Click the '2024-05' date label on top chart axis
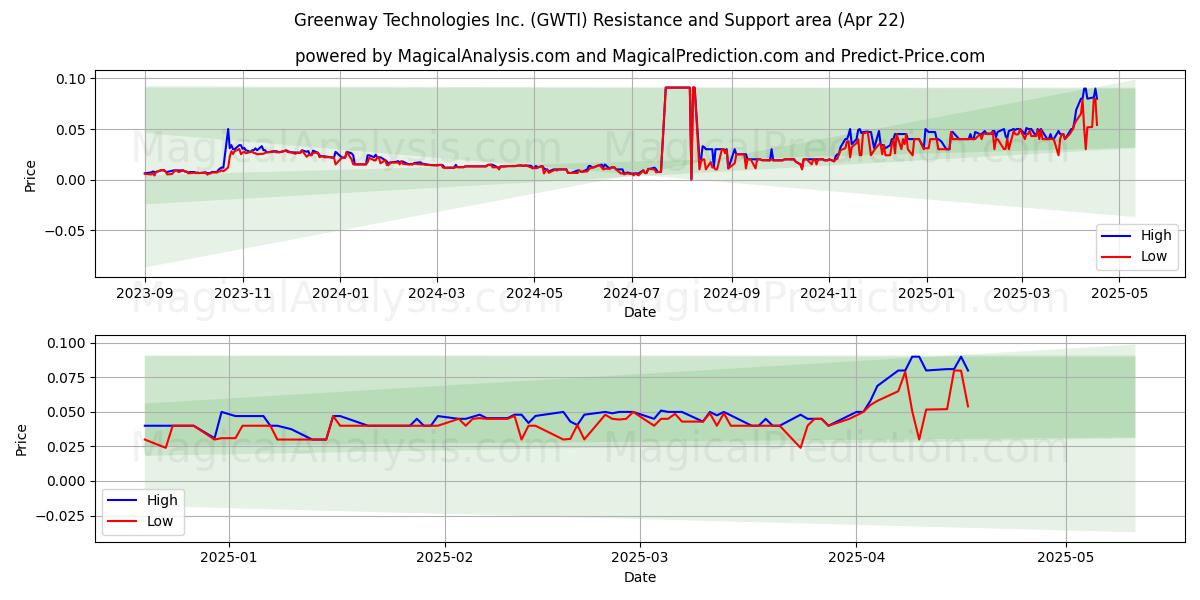Screen dimensions: 1200x600 point(533,294)
